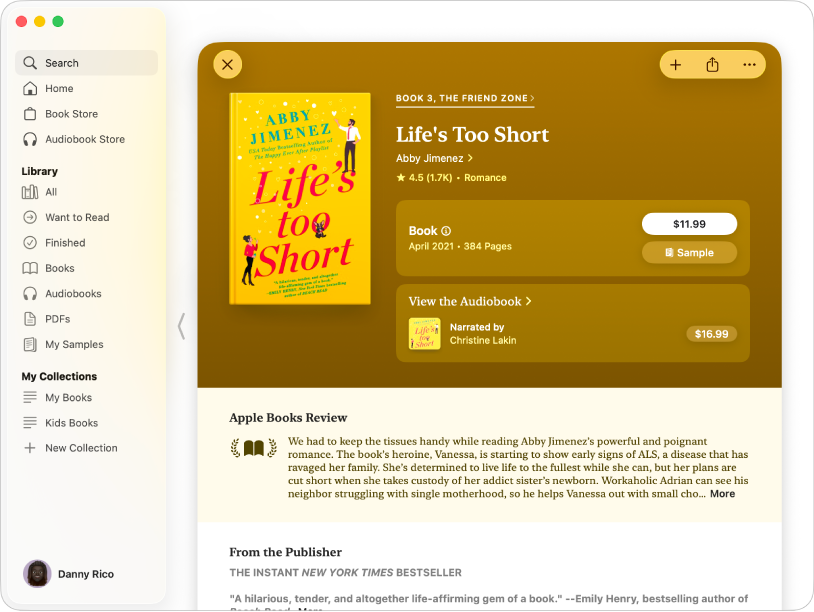Get the book Sample
This screenshot has width=814, height=612.
point(689,253)
